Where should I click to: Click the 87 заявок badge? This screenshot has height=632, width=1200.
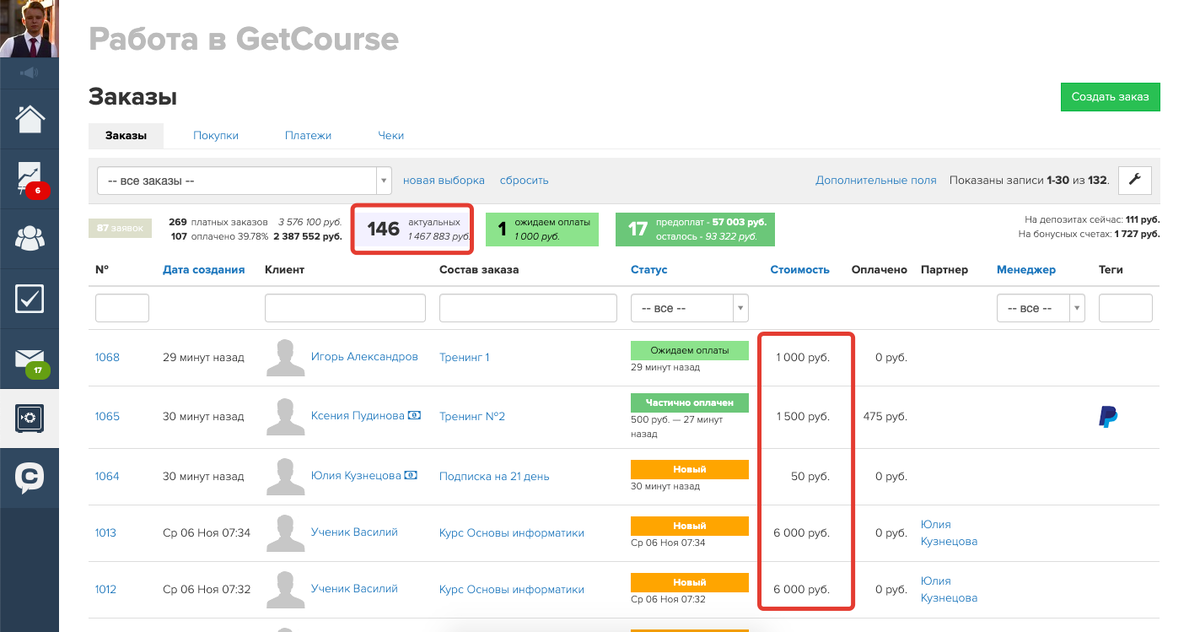[119, 228]
